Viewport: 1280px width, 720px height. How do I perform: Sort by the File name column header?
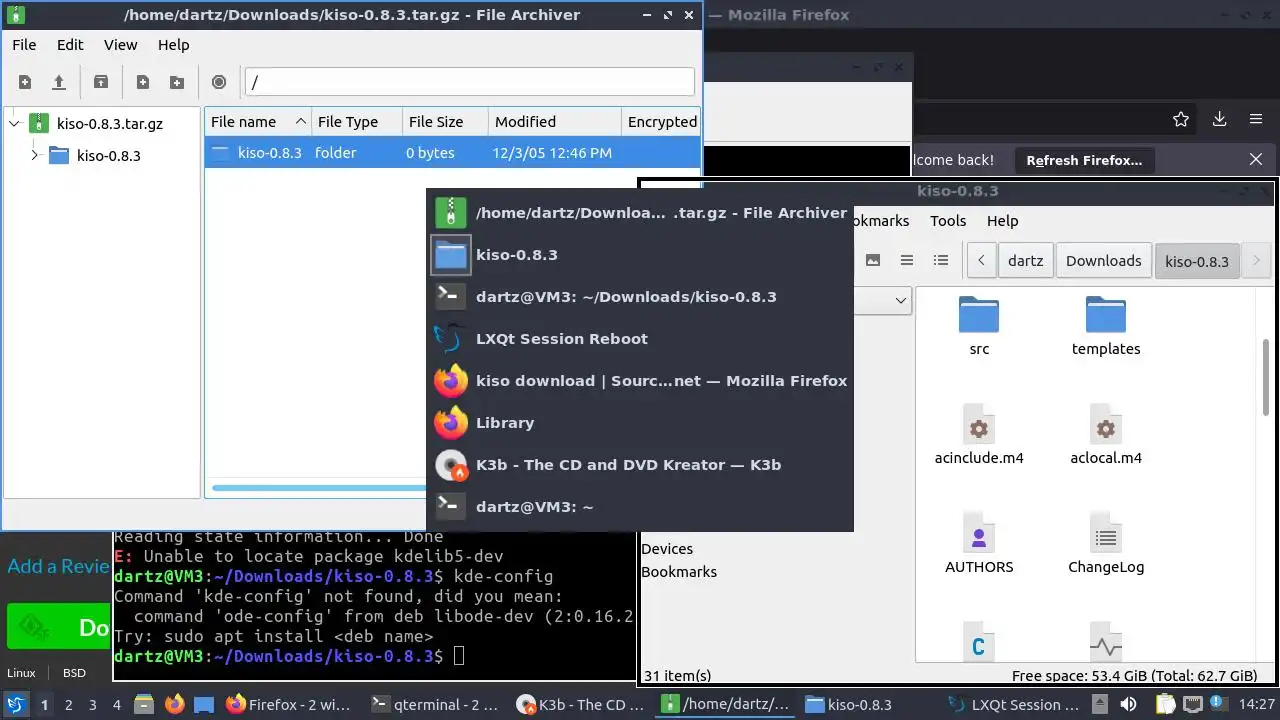coord(258,122)
